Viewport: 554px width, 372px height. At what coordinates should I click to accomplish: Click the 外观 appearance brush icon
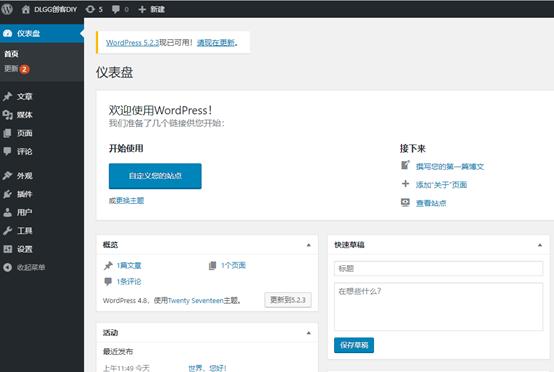point(7,176)
